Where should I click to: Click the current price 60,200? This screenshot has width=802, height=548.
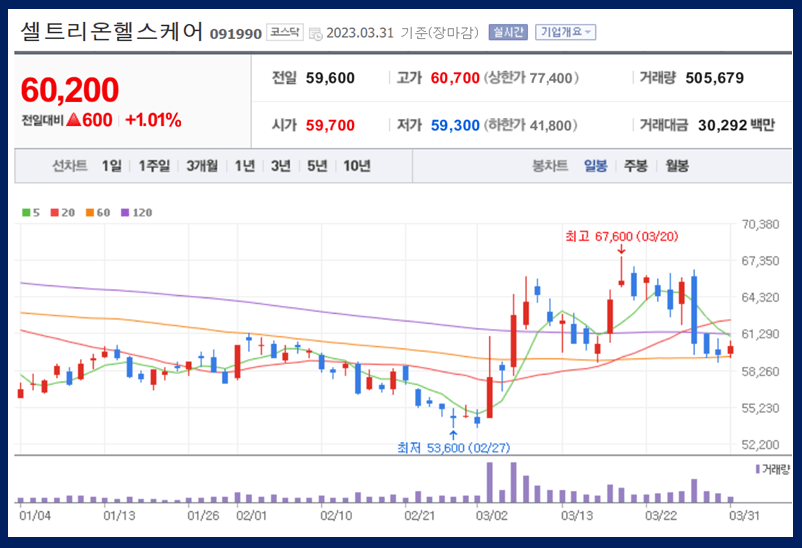click(70, 90)
